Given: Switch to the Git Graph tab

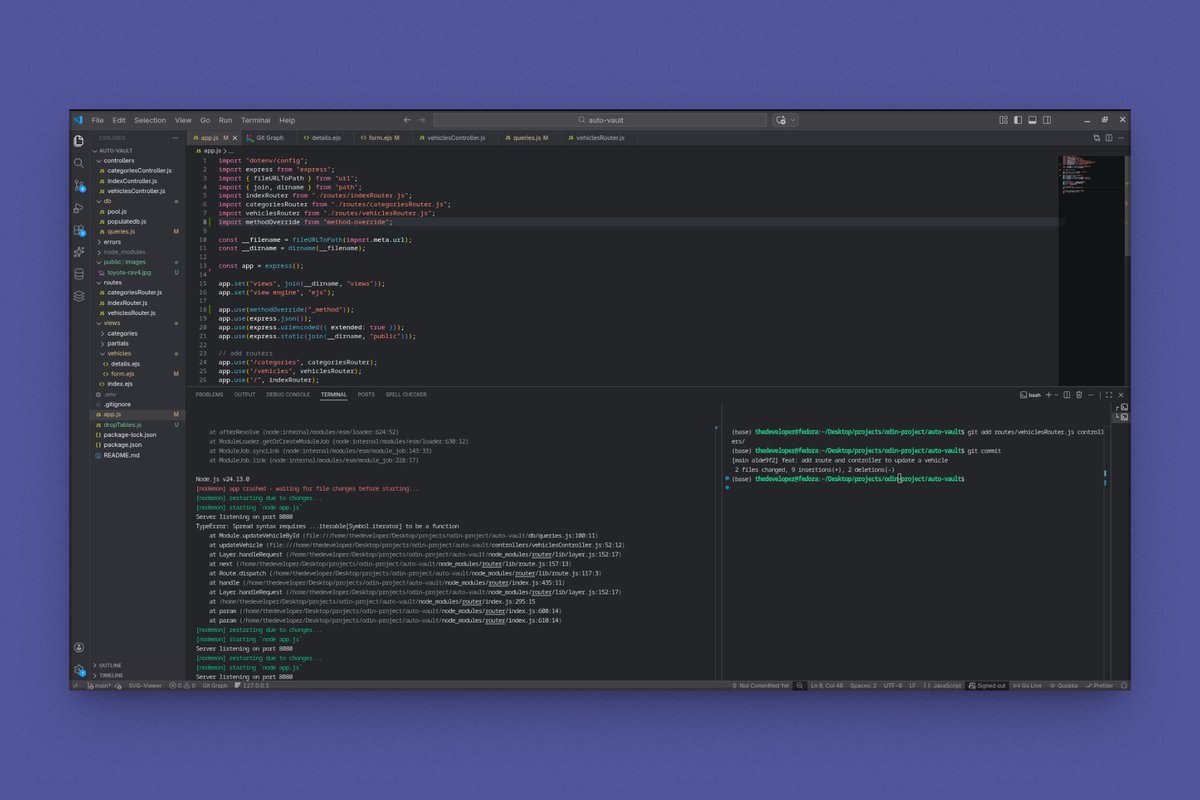Looking at the screenshot, I should tap(269, 138).
